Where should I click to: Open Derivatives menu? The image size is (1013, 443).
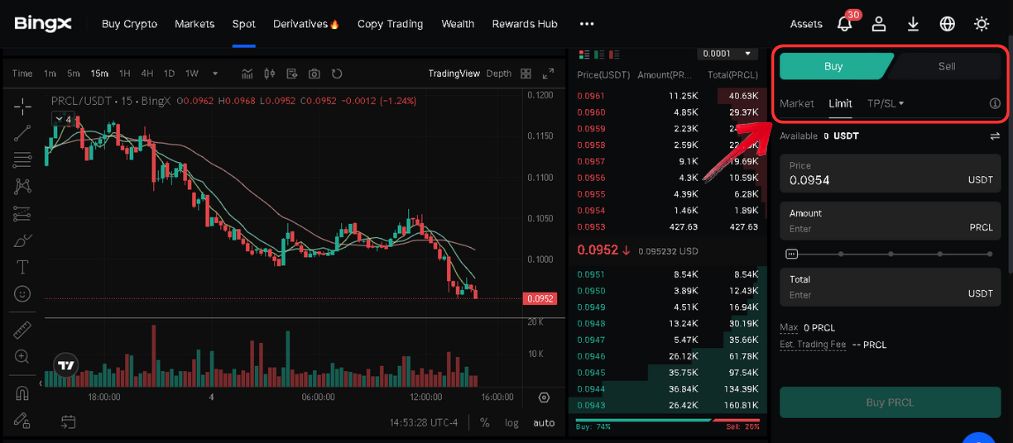[x=306, y=24]
